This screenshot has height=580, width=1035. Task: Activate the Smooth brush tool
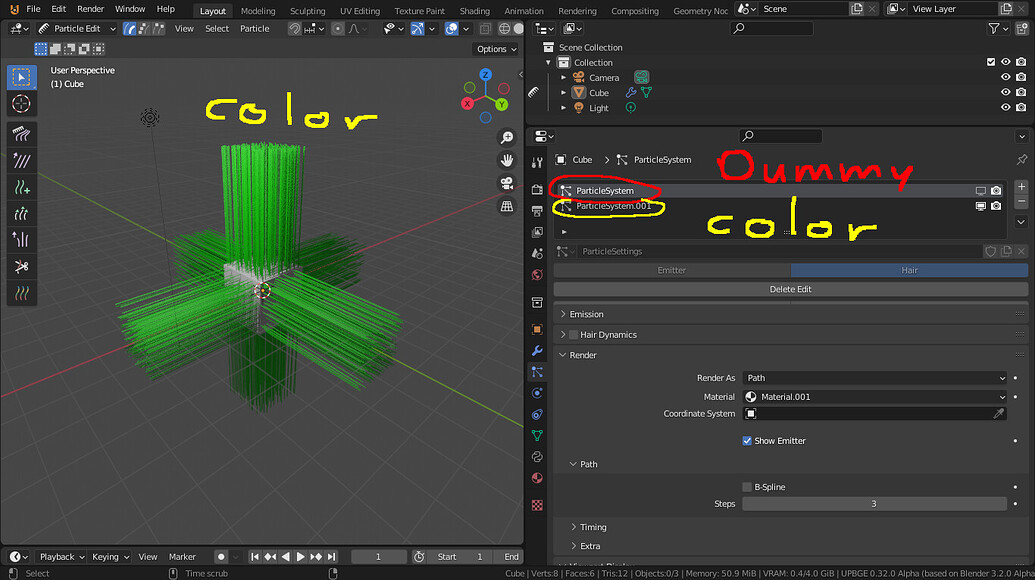coord(21,160)
